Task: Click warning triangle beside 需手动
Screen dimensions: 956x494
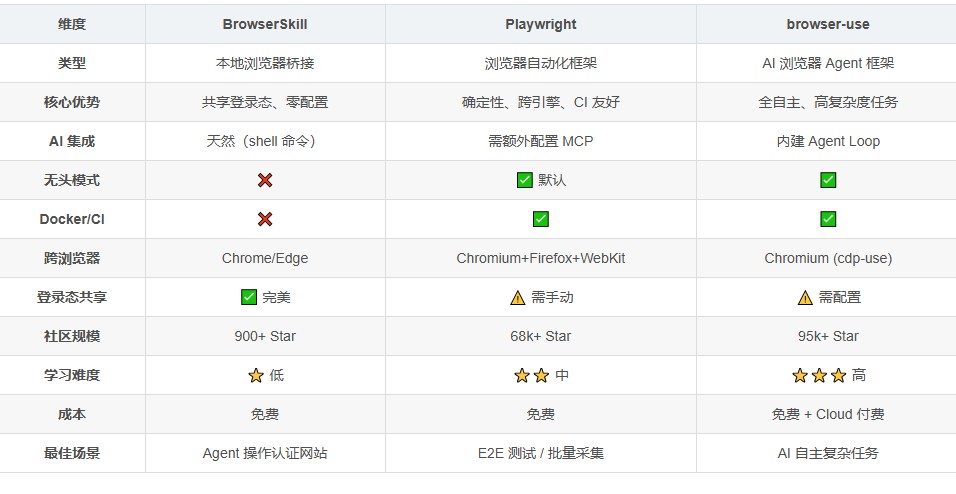Action: click(x=518, y=298)
